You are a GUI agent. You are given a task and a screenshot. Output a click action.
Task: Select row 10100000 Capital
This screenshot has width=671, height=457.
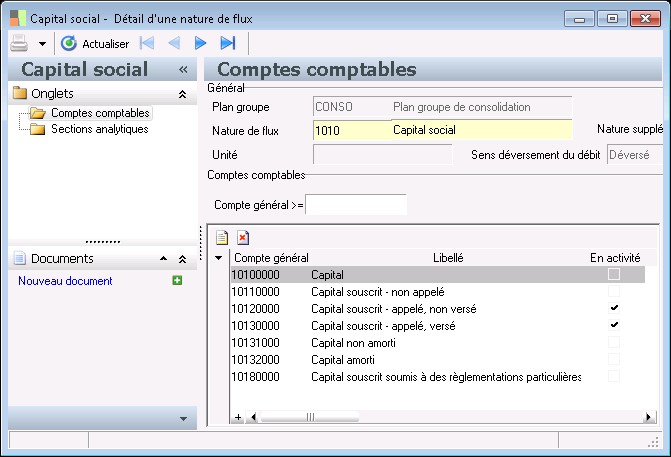(x=437, y=274)
